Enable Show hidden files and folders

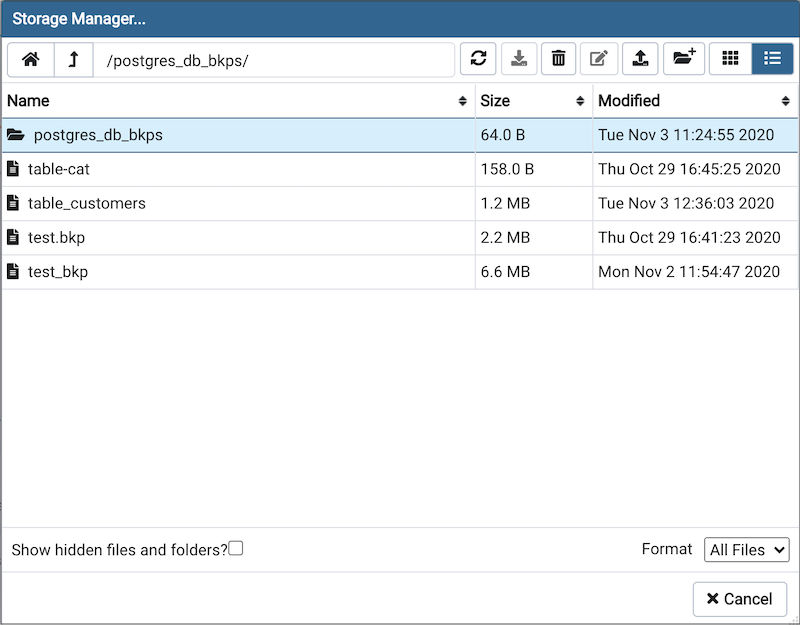tap(235, 548)
